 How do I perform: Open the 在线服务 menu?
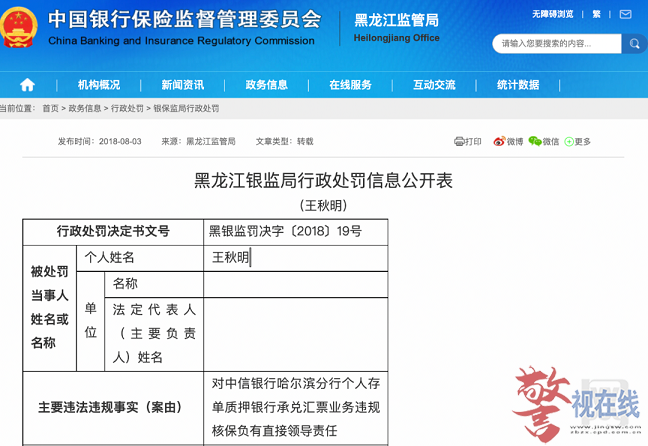click(350, 85)
